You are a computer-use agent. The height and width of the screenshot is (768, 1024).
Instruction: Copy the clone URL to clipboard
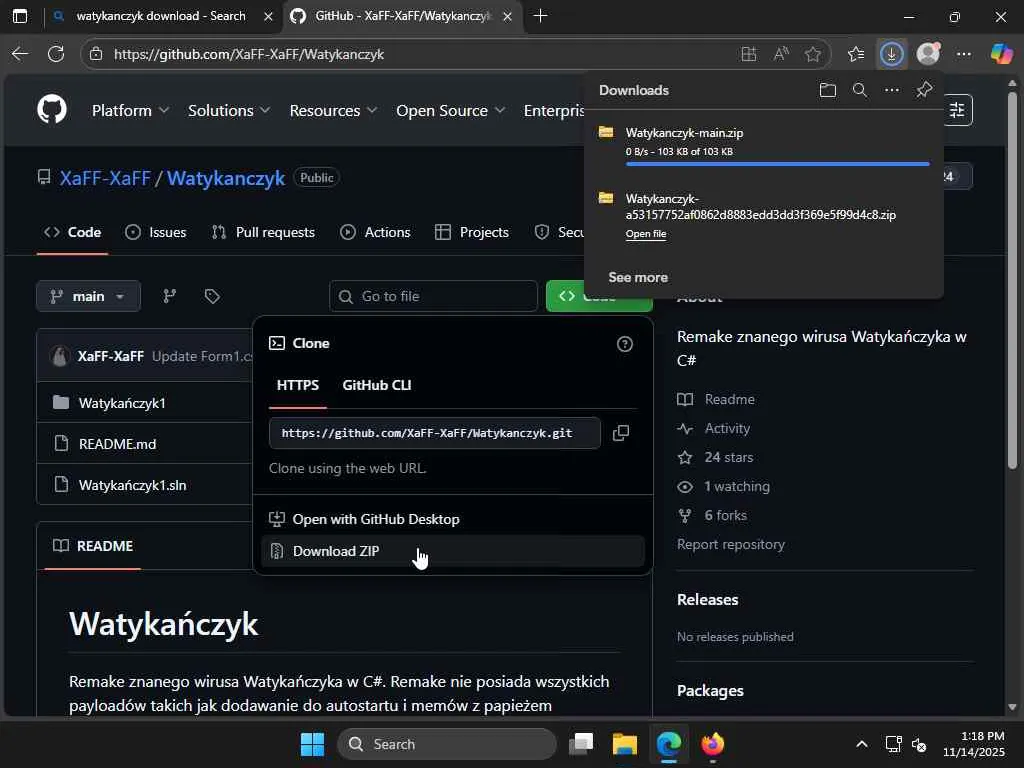[621, 433]
